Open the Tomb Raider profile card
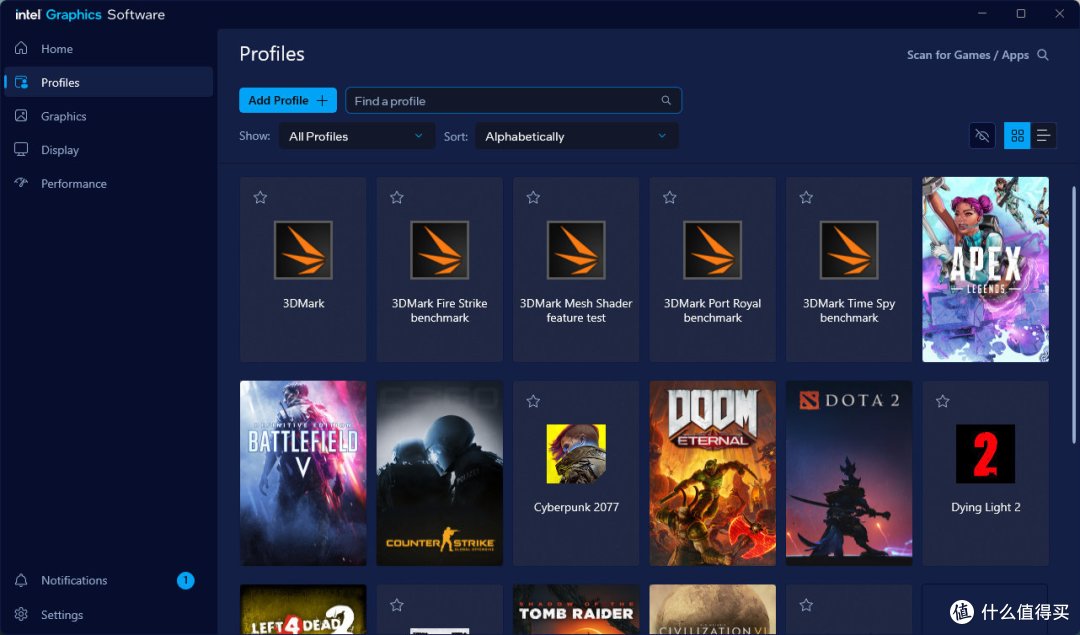The height and width of the screenshot is (635, 1080). click(576, 610)
